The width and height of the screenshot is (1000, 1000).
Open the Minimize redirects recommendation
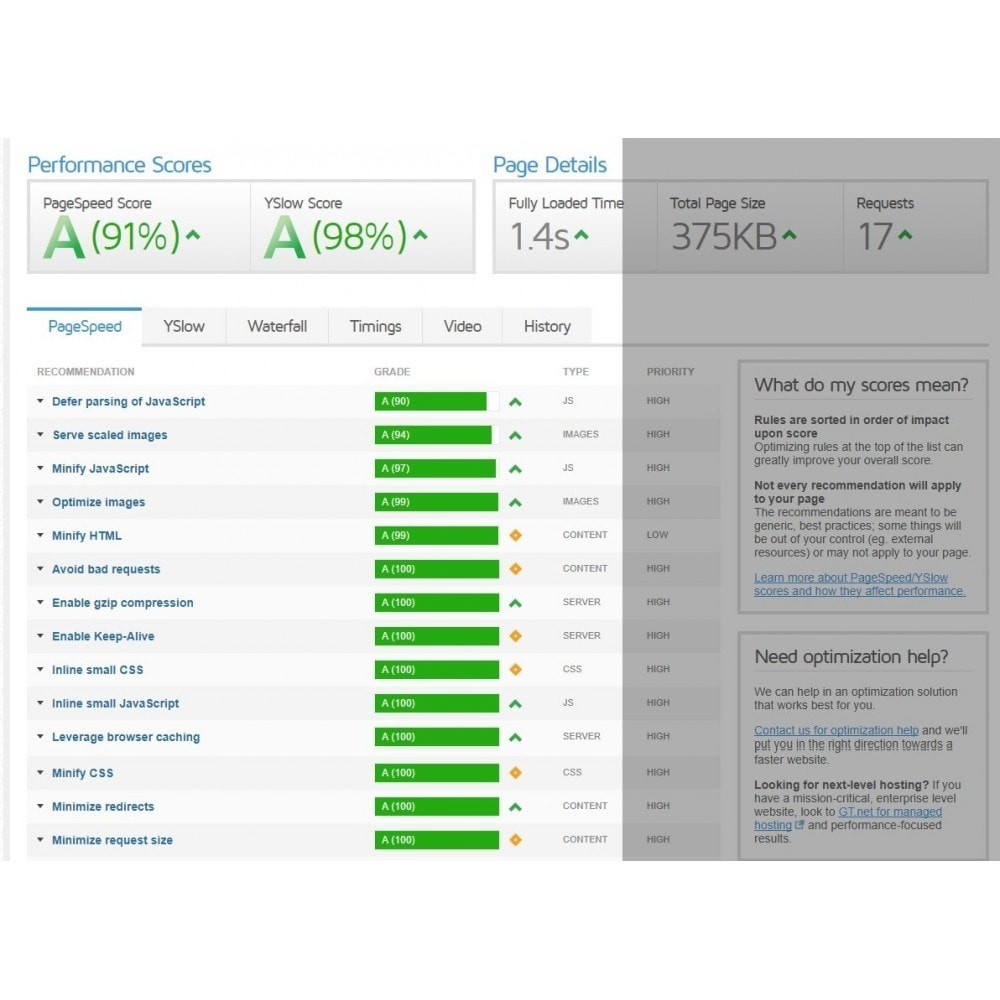pos(103,807)
